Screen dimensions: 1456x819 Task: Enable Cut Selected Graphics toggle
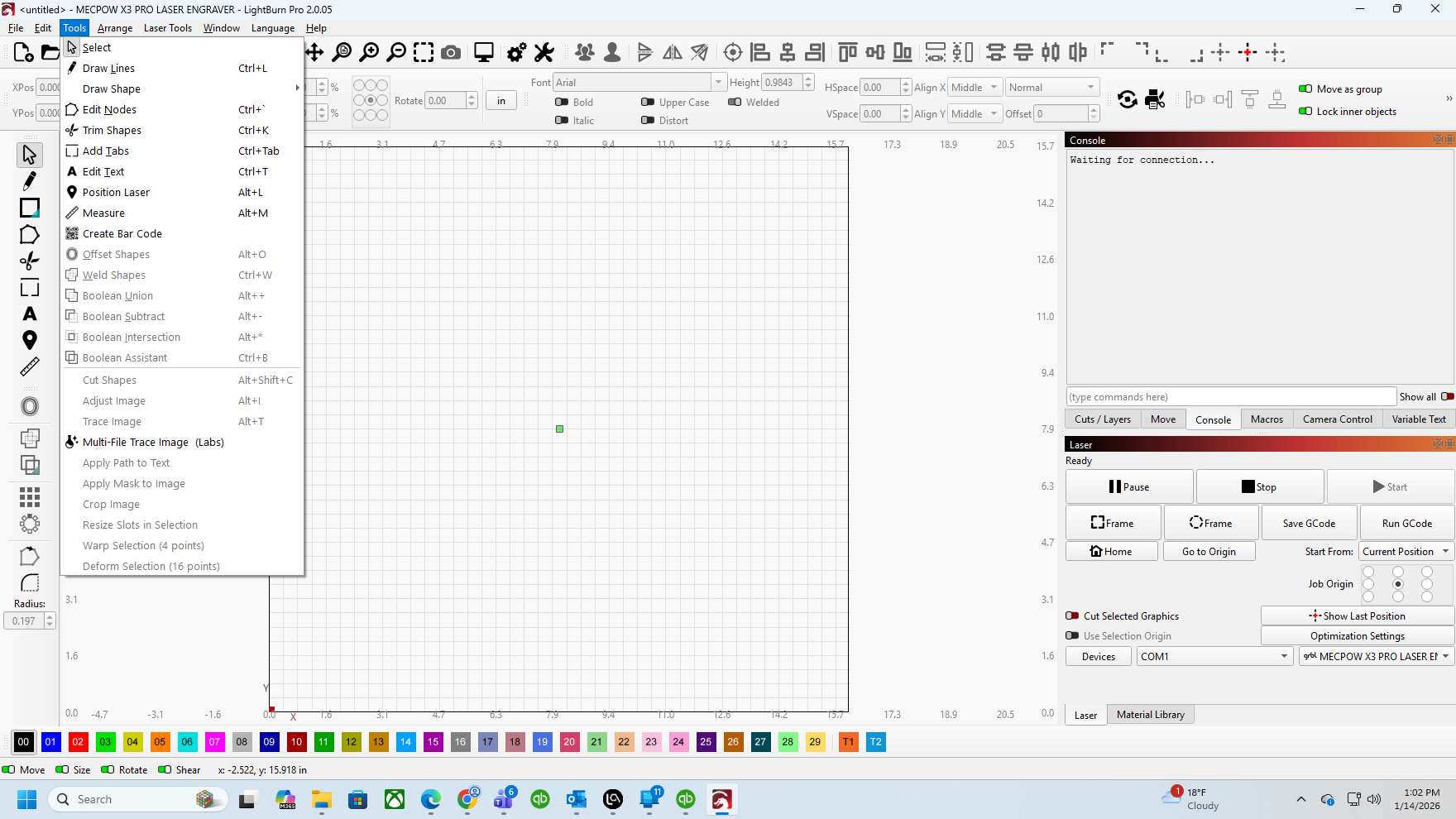1072,616
